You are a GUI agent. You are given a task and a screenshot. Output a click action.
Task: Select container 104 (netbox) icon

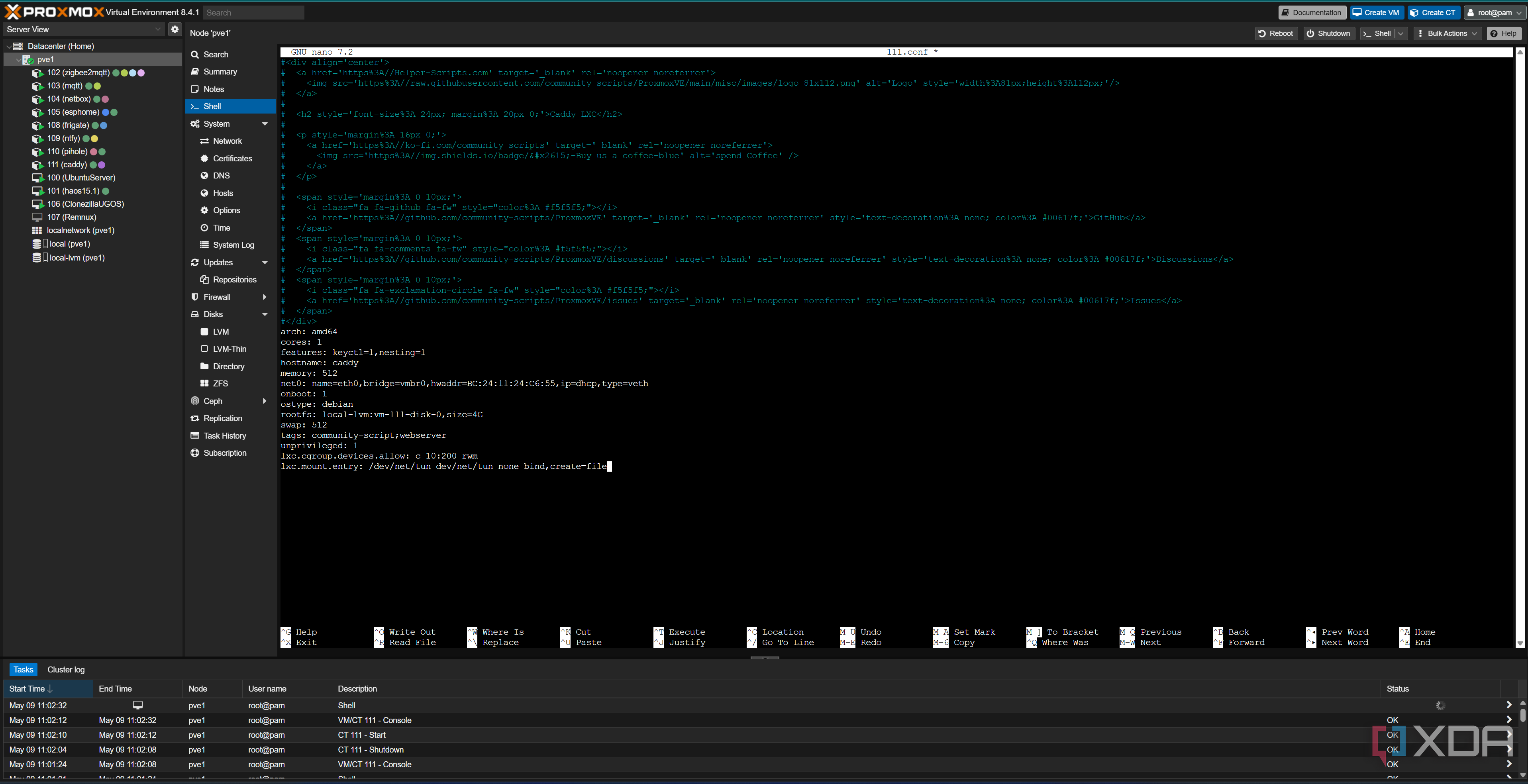tap(37, 99)
